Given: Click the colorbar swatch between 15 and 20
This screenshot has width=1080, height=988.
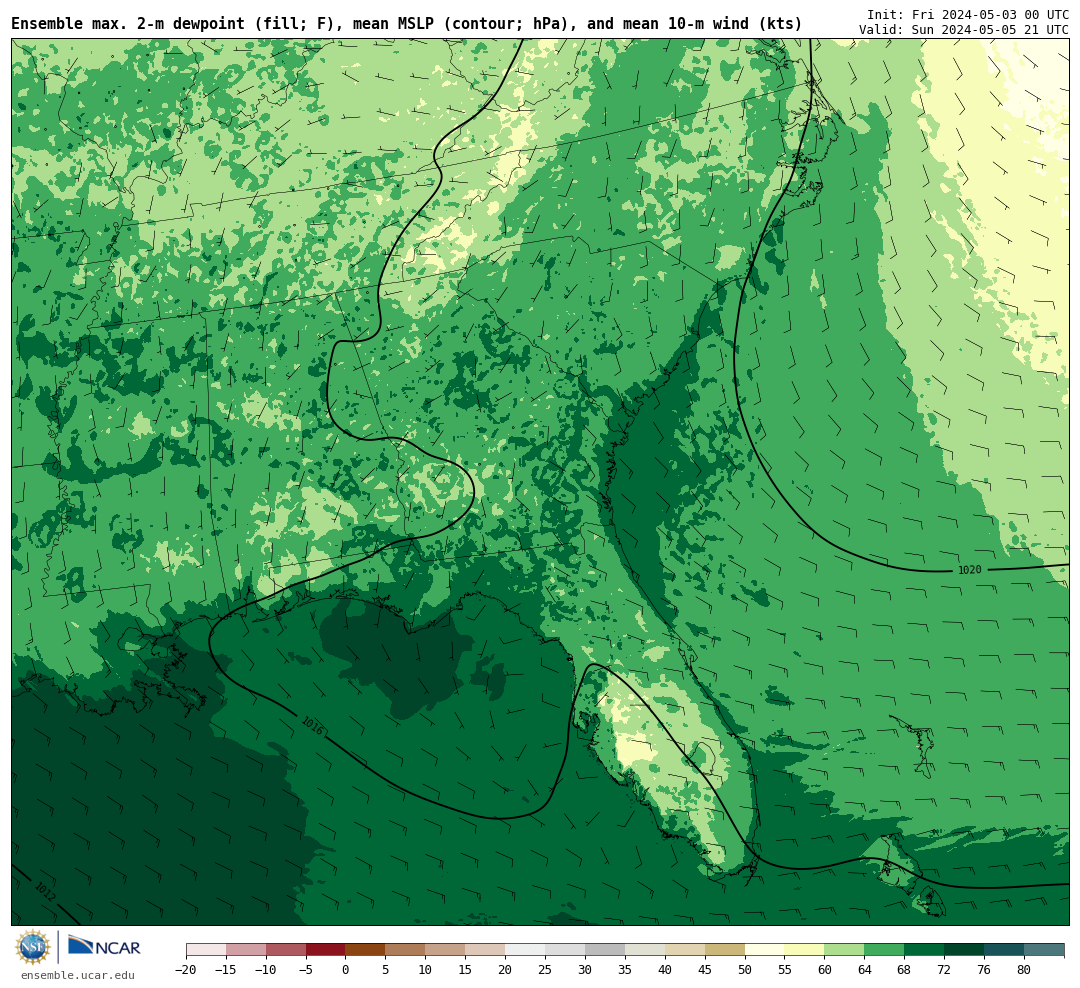Looking at the screenshot, I should (486, 950).
